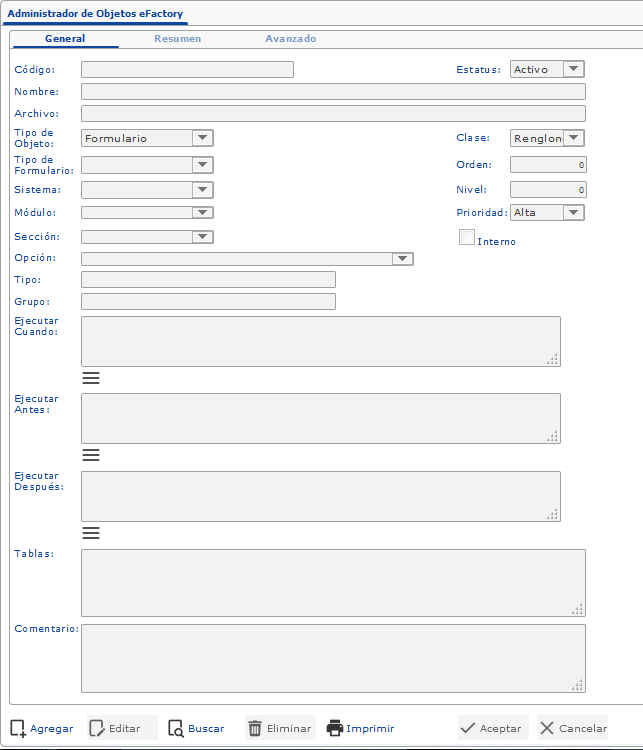The height and width of the screenshot is (750, 643).
Task: Open hamburger menu under Ejecutar Cuando
Action: point(91,378)
